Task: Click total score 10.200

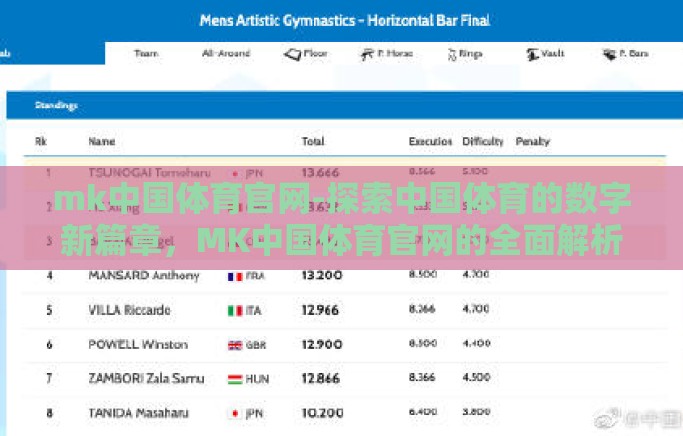Action: 322,413
